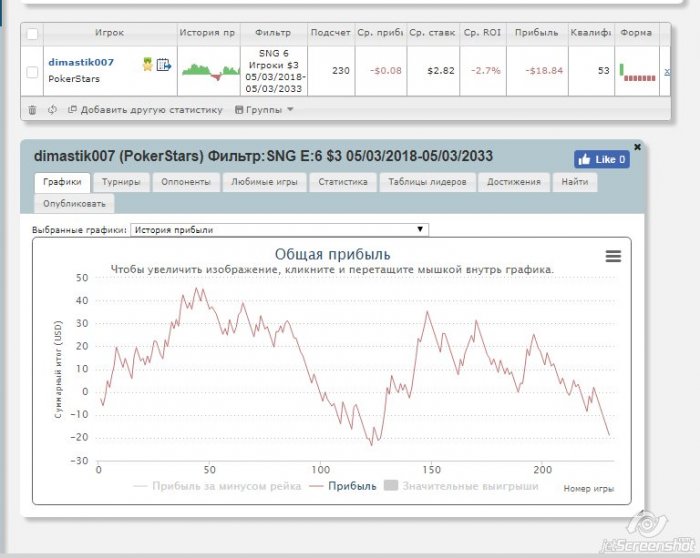Image resolution: width=700 pixels, height=558 pixels.
Task: Sort by the Подсчет column header
Action: point(330,33)
